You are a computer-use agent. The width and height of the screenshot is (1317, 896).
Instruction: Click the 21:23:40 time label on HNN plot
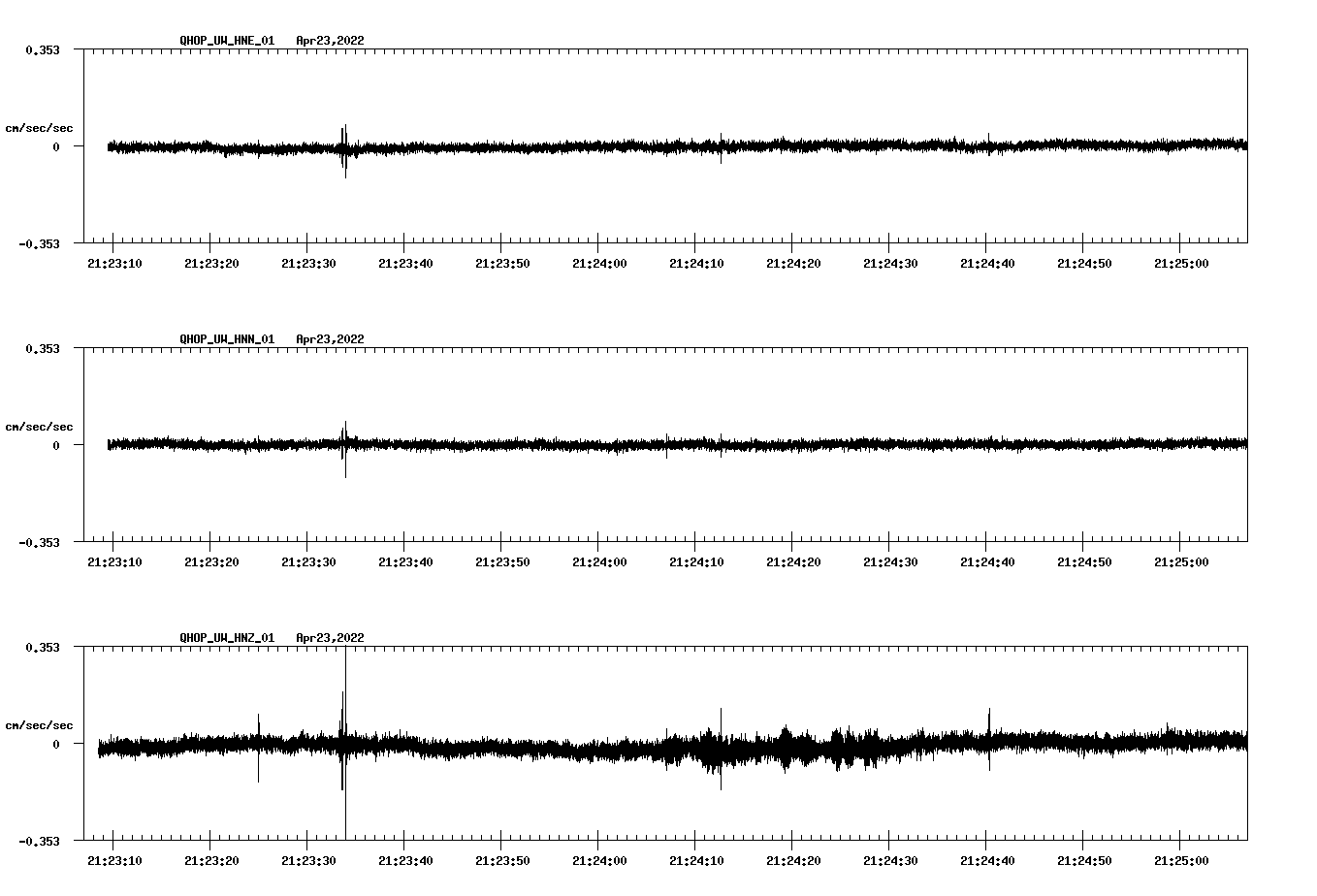pos(405,562)
